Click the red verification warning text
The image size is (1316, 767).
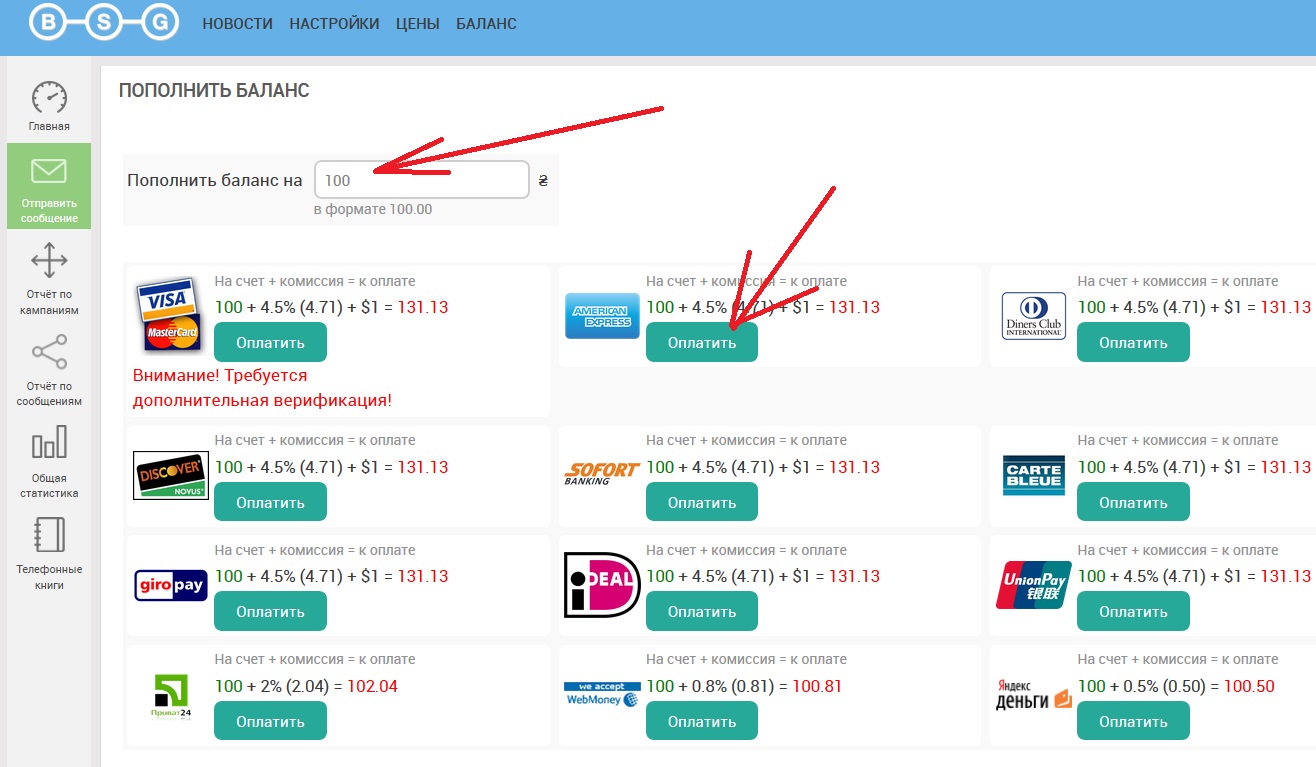click(x=262, y=388)
